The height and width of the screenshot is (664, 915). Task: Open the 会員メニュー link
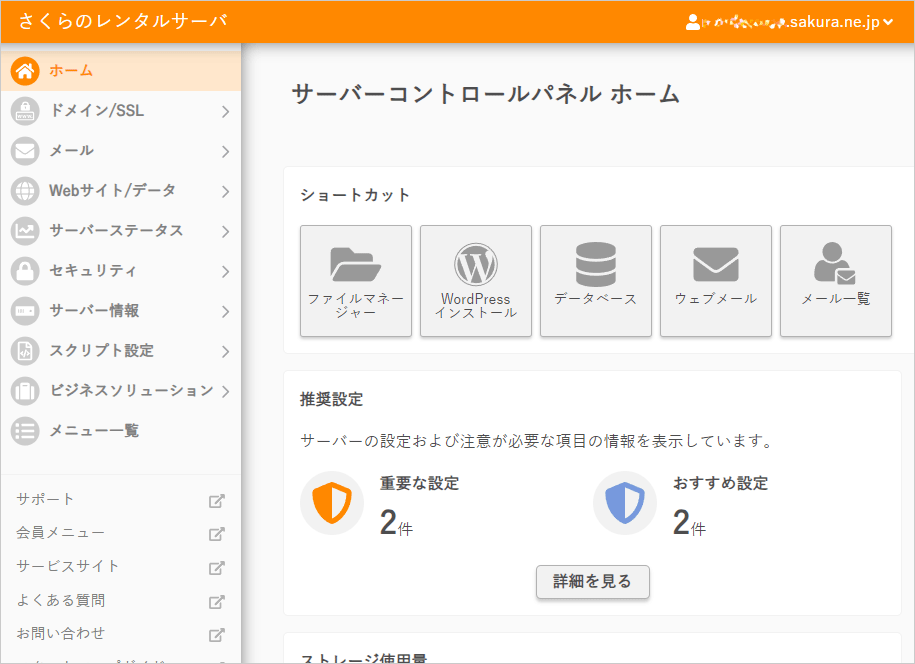click(60, 533)
